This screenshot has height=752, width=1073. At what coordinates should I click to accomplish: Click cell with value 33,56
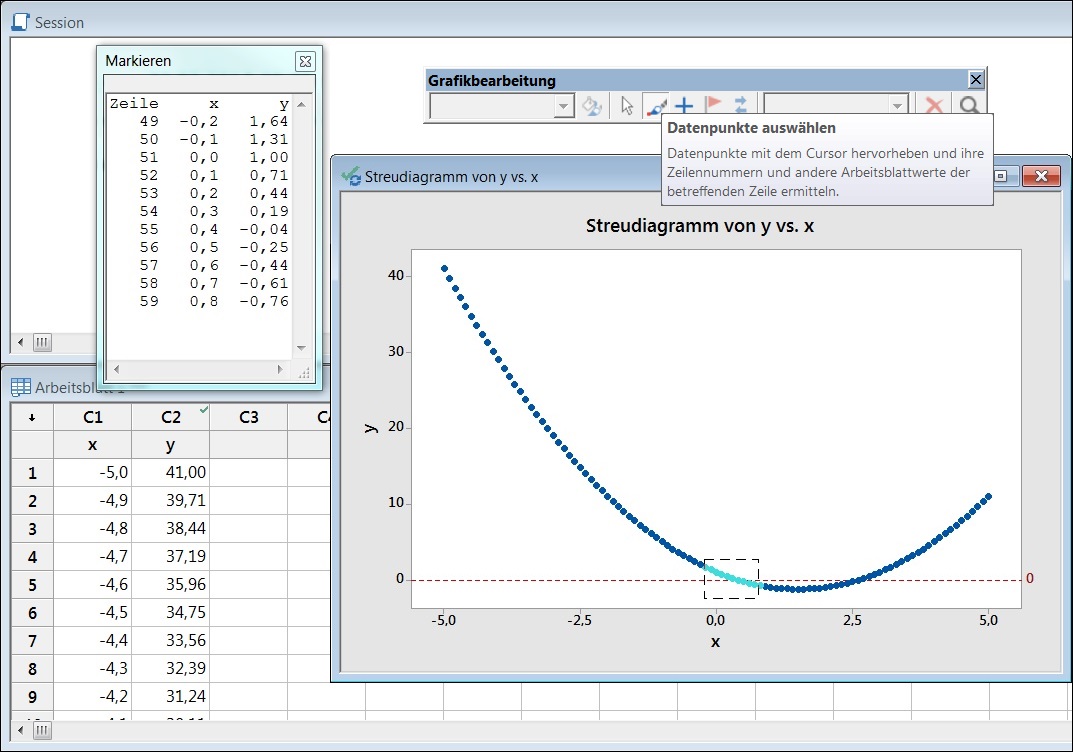tap(170, 641)
